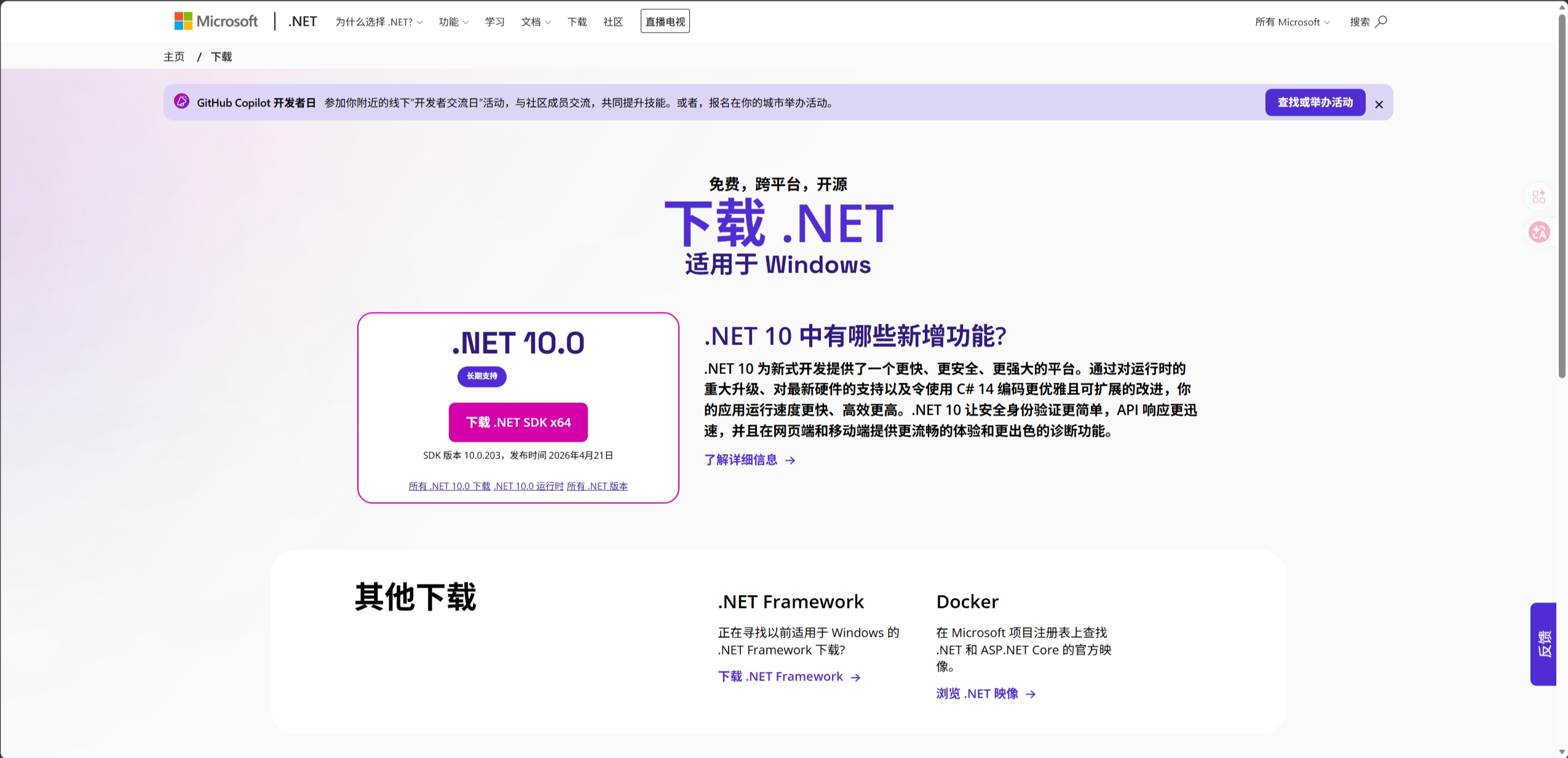Click the search magnifier icon
1568x758 pixels.
pyautogui.click(x=1381, y=22)
